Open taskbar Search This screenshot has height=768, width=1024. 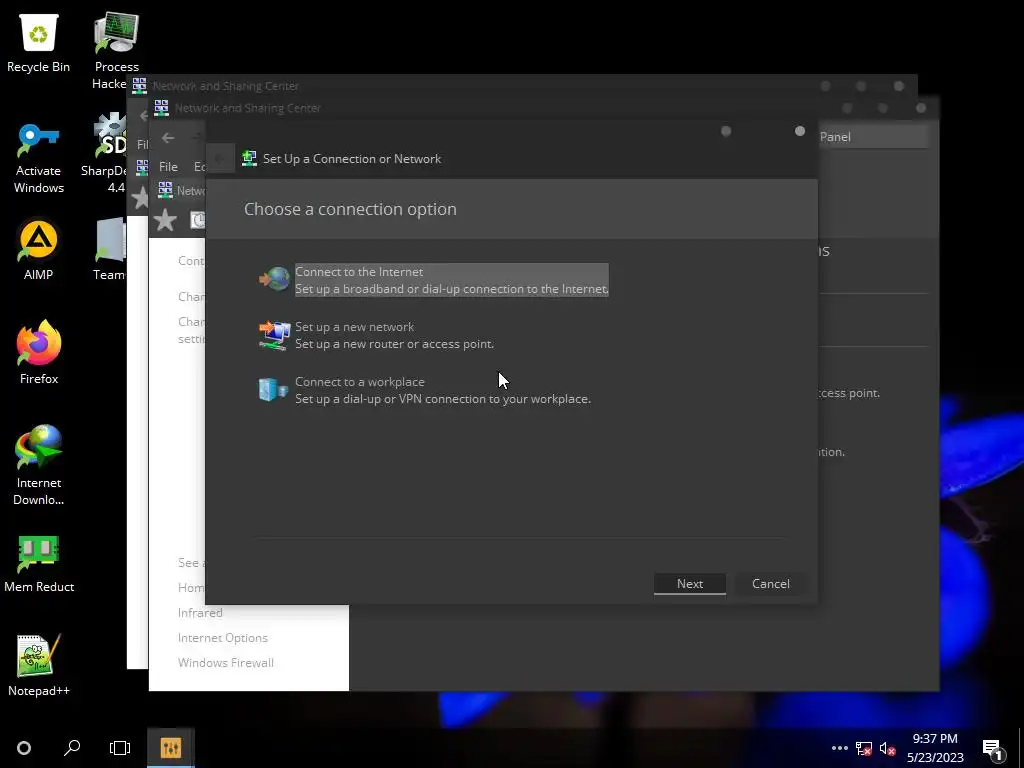(x=72, y=748)
